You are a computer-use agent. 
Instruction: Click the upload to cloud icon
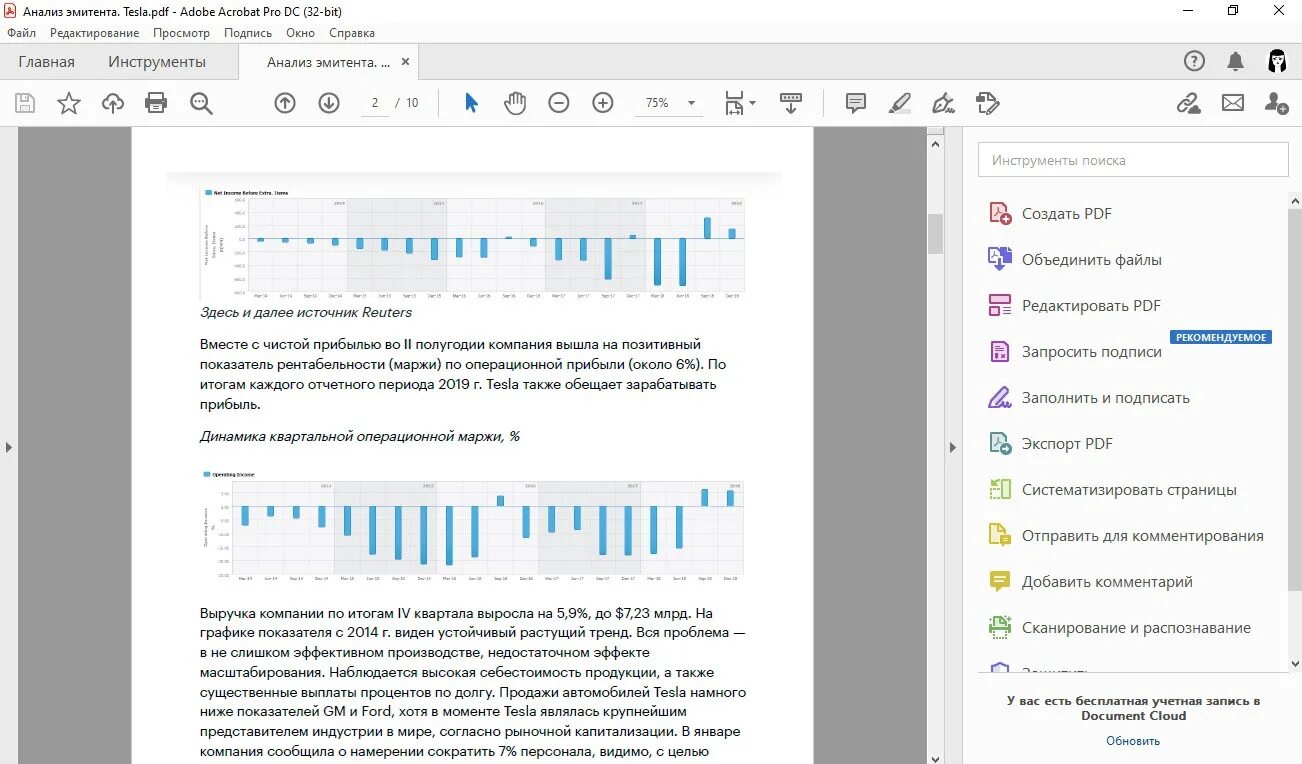point(113,103)
